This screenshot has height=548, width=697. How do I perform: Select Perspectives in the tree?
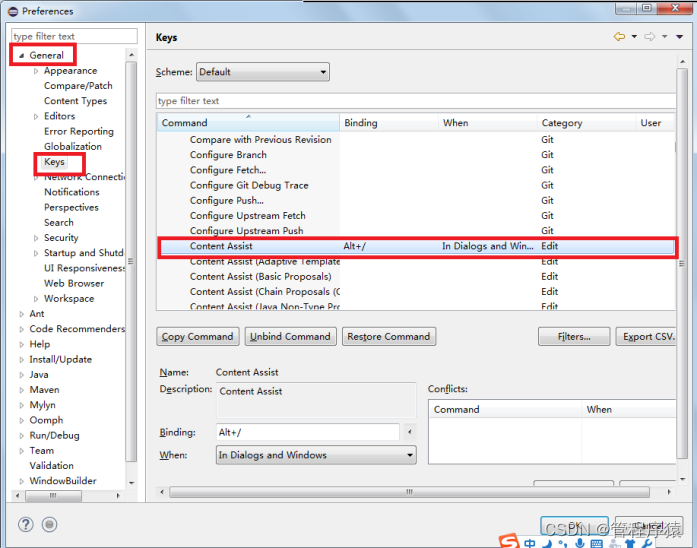pos(71,208)
